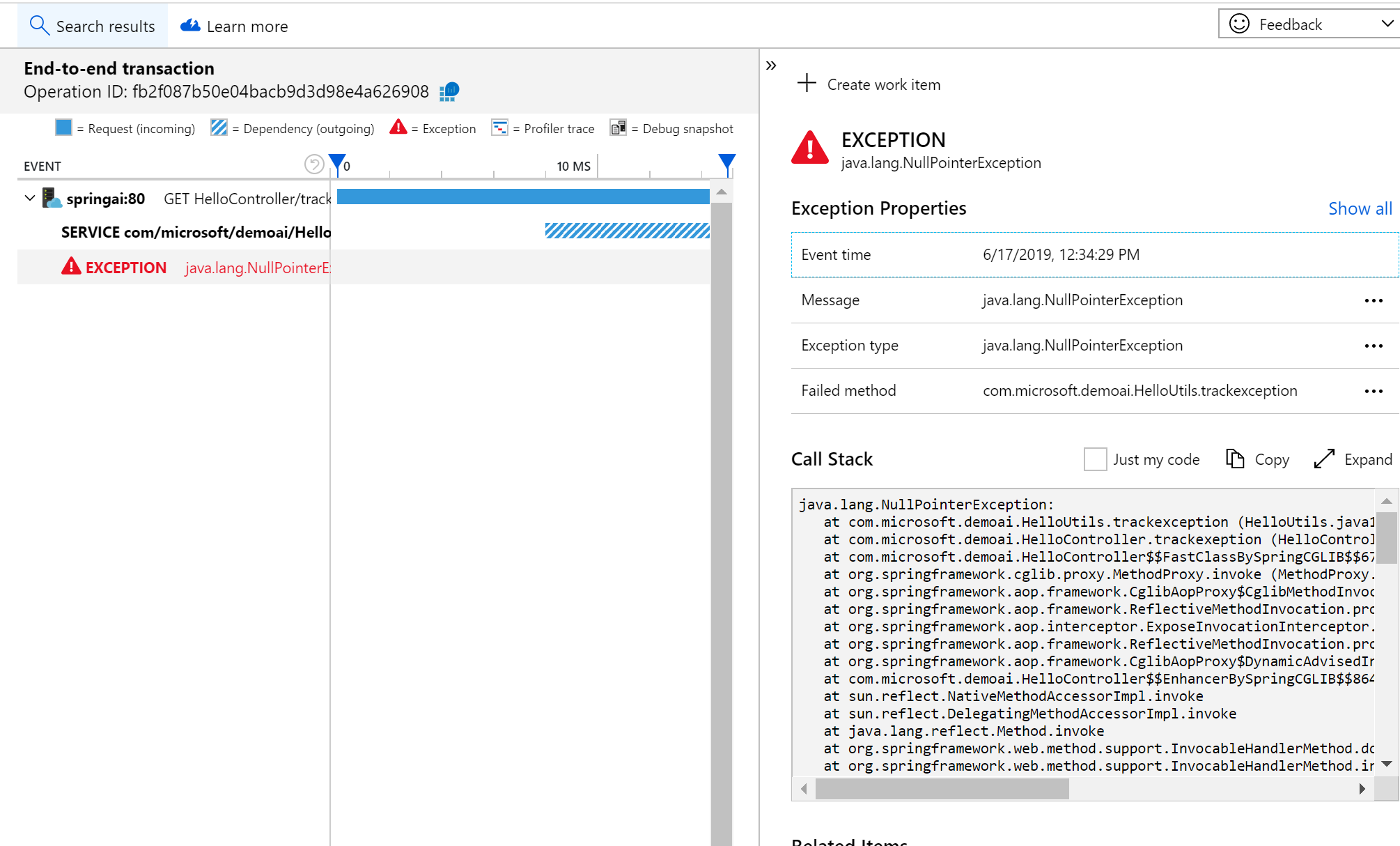Open the Learn more tab
Image resolution: width=1400 pixels, height=846 pixels.
coord(234,26)
